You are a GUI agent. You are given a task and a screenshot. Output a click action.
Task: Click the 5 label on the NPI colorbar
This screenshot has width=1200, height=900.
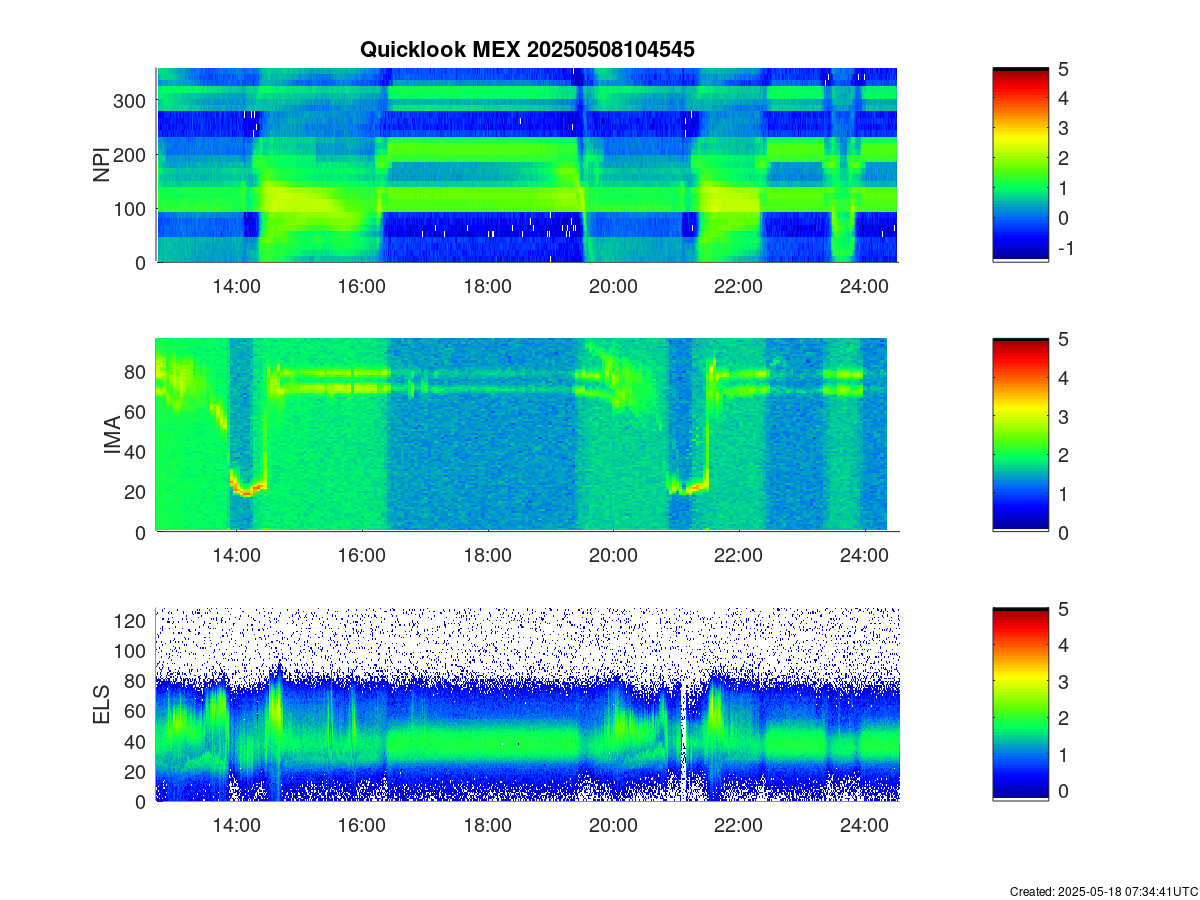pyautogui.click(x=1065, y=69)
